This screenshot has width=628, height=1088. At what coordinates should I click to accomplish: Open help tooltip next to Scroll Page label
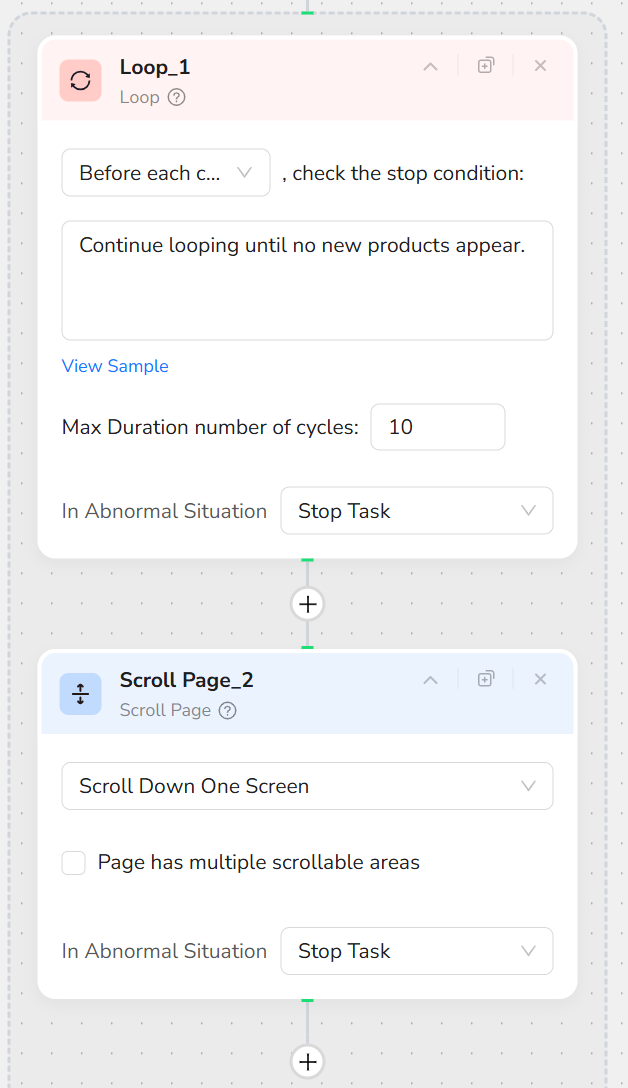[x=228, y=710]
